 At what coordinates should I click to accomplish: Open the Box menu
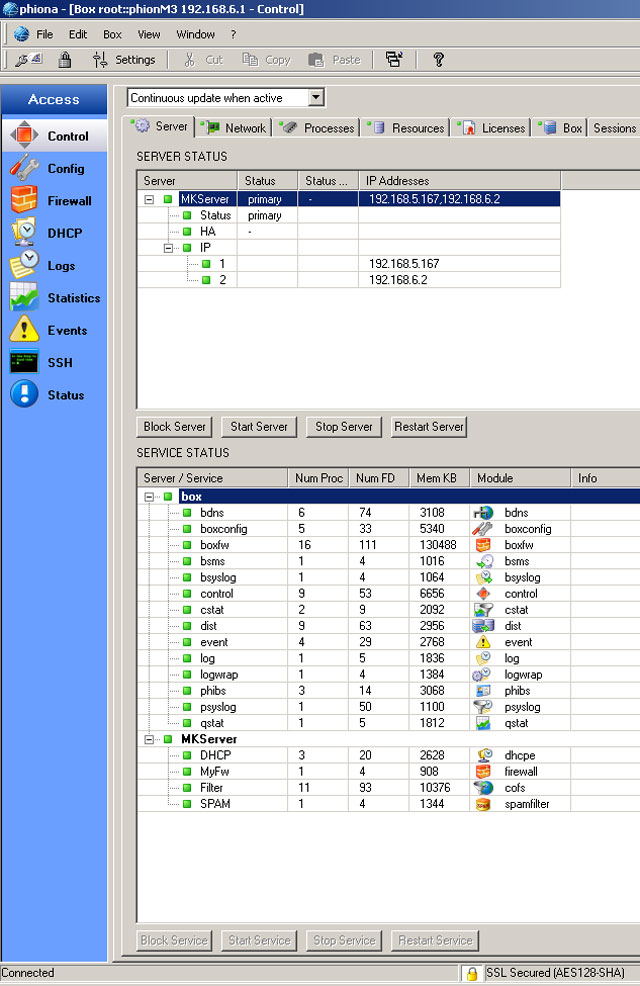(x=112, y=34)
